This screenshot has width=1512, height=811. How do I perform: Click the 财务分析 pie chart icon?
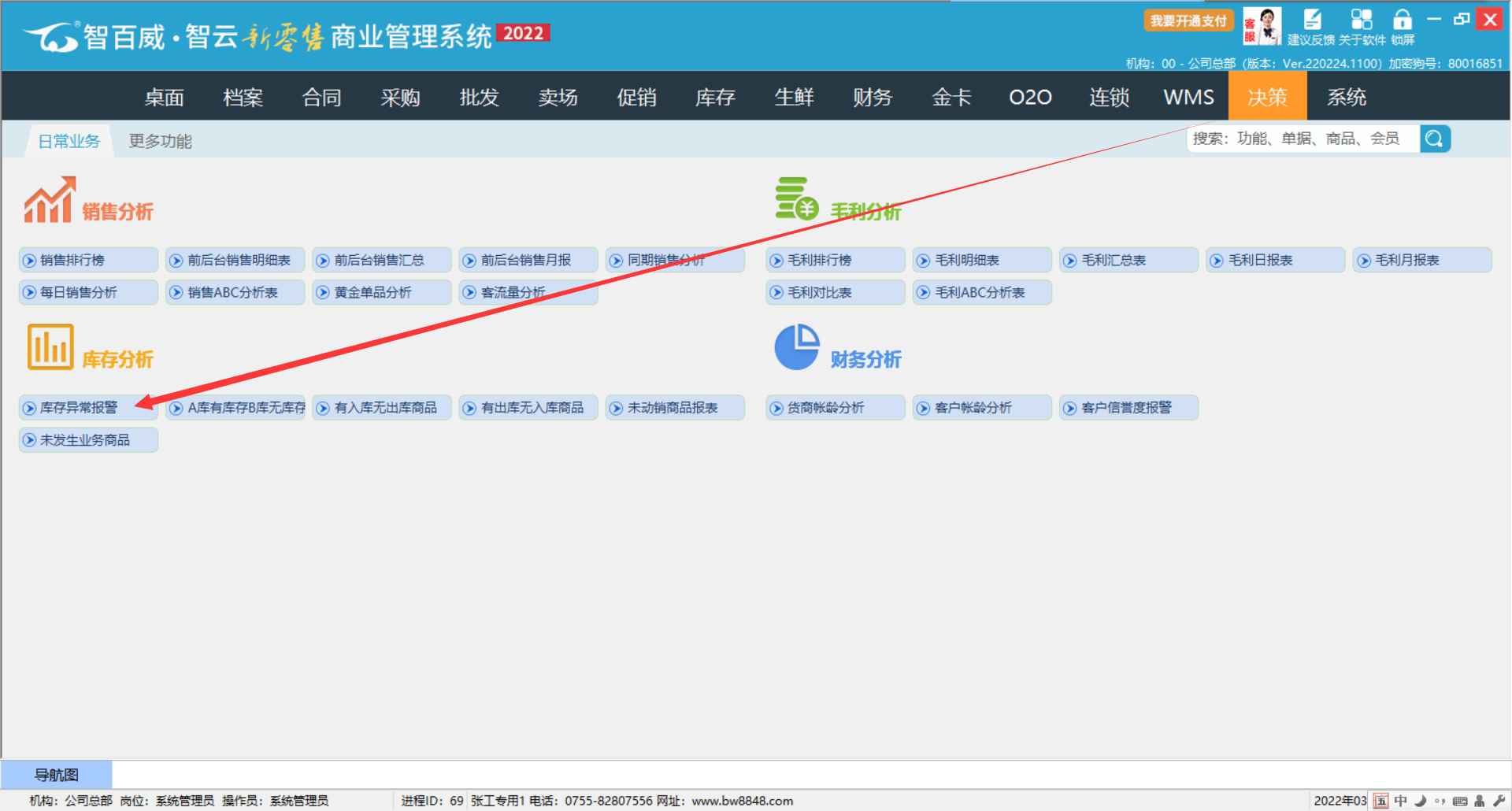click(797, 347)
